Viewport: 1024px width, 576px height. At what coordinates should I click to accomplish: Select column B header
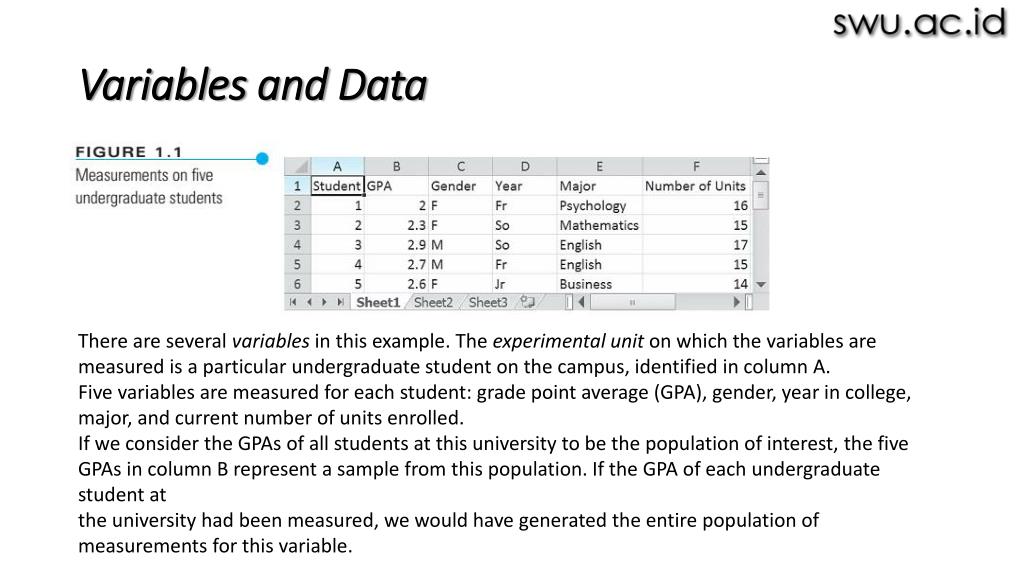point(396,166)
